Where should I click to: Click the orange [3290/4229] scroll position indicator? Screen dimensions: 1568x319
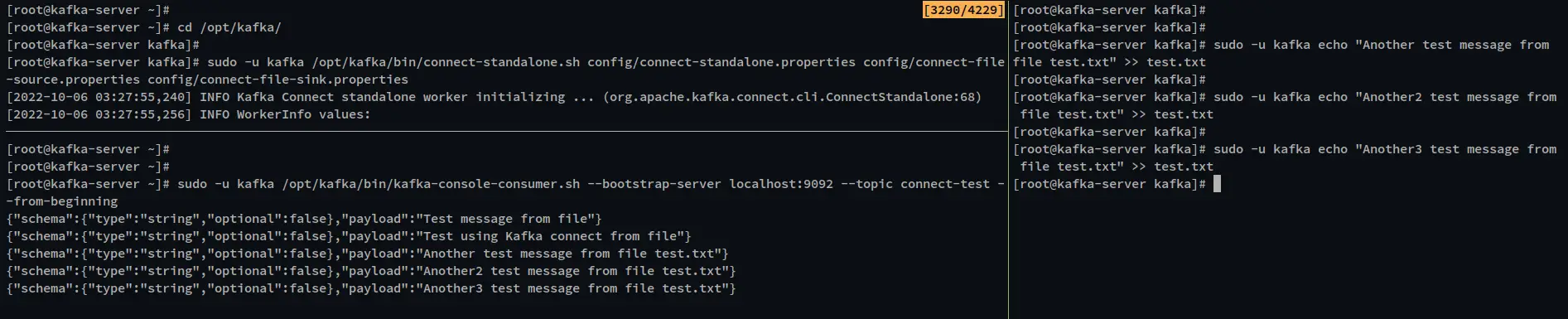pyautogui.click(x=963, y=10)
